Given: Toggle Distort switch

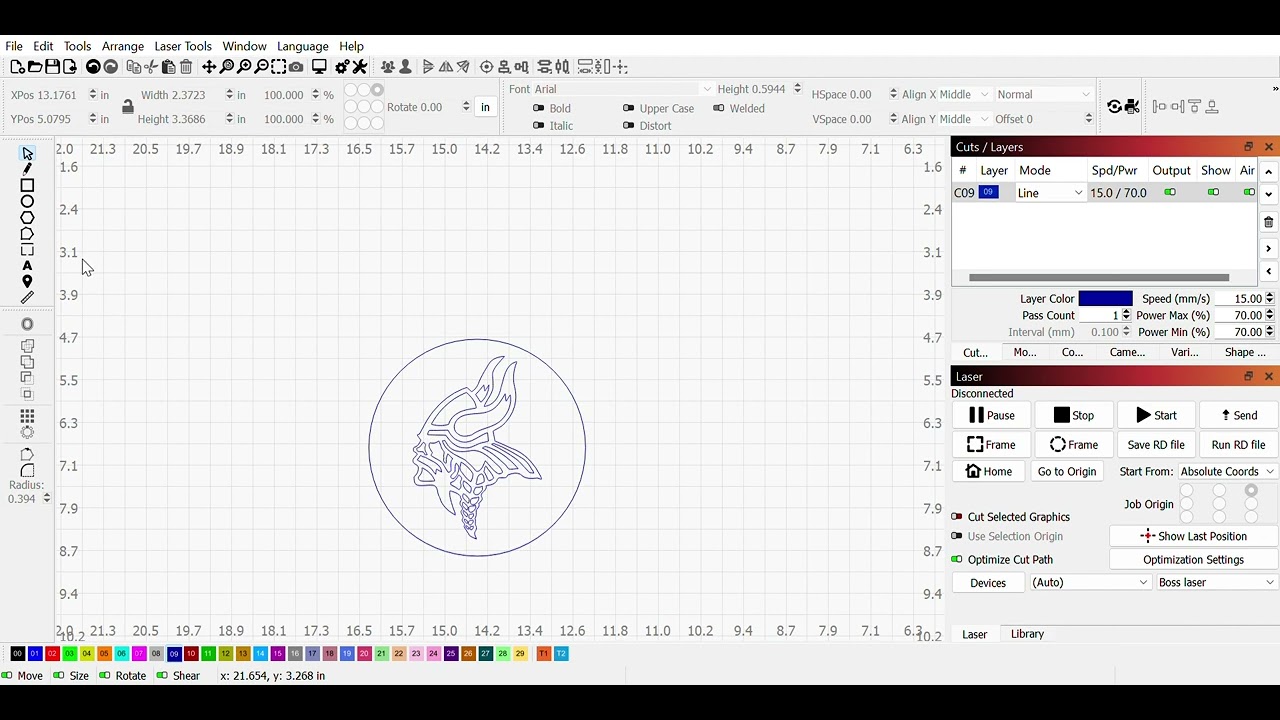Looking at the screenshot, I should tap(628, 125).
